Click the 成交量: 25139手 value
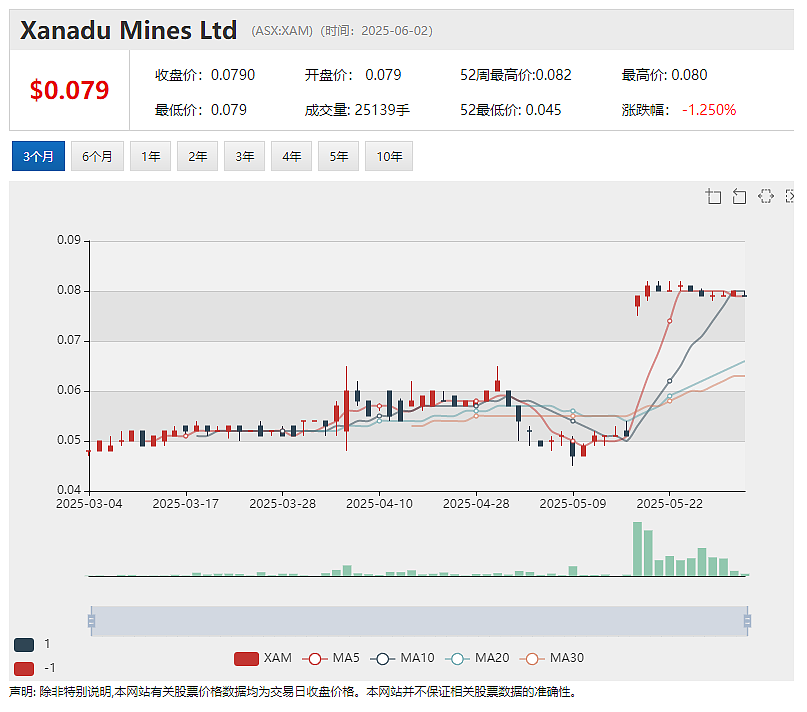Screen dimensions: 807x712 pyautogui.click(x=357, y=110)
